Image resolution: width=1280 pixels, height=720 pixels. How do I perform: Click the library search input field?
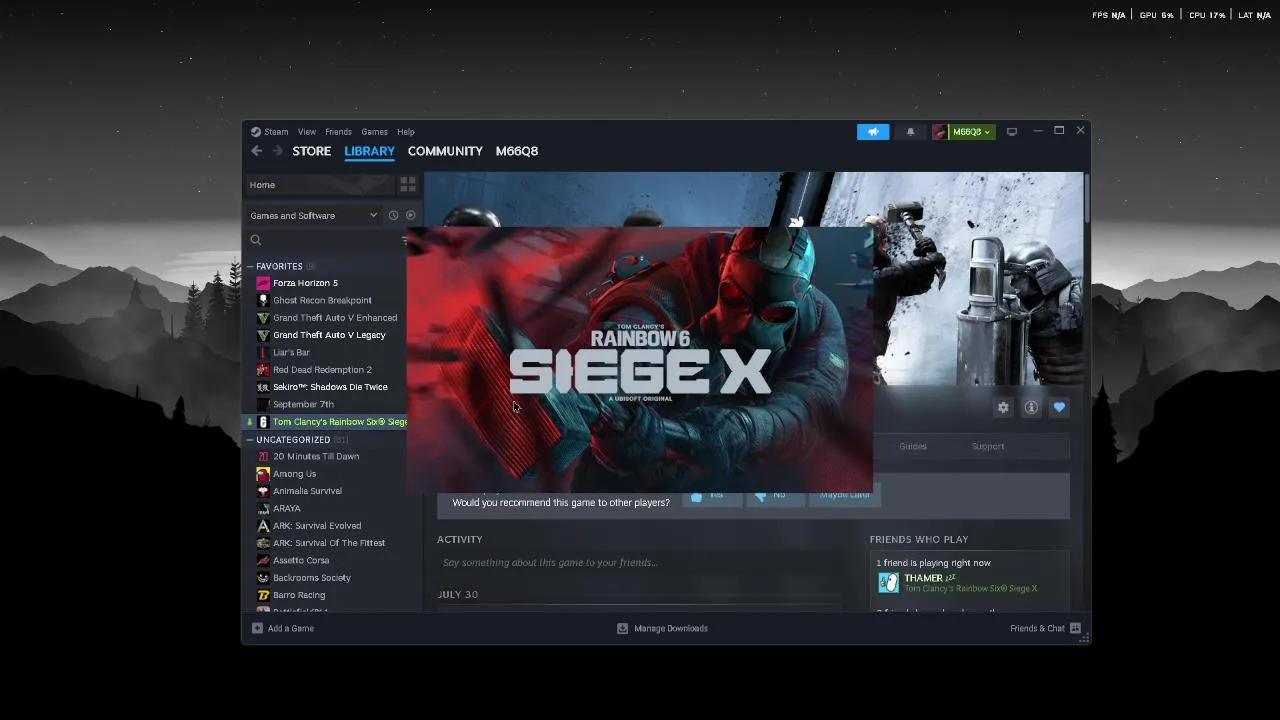point(328,240)
